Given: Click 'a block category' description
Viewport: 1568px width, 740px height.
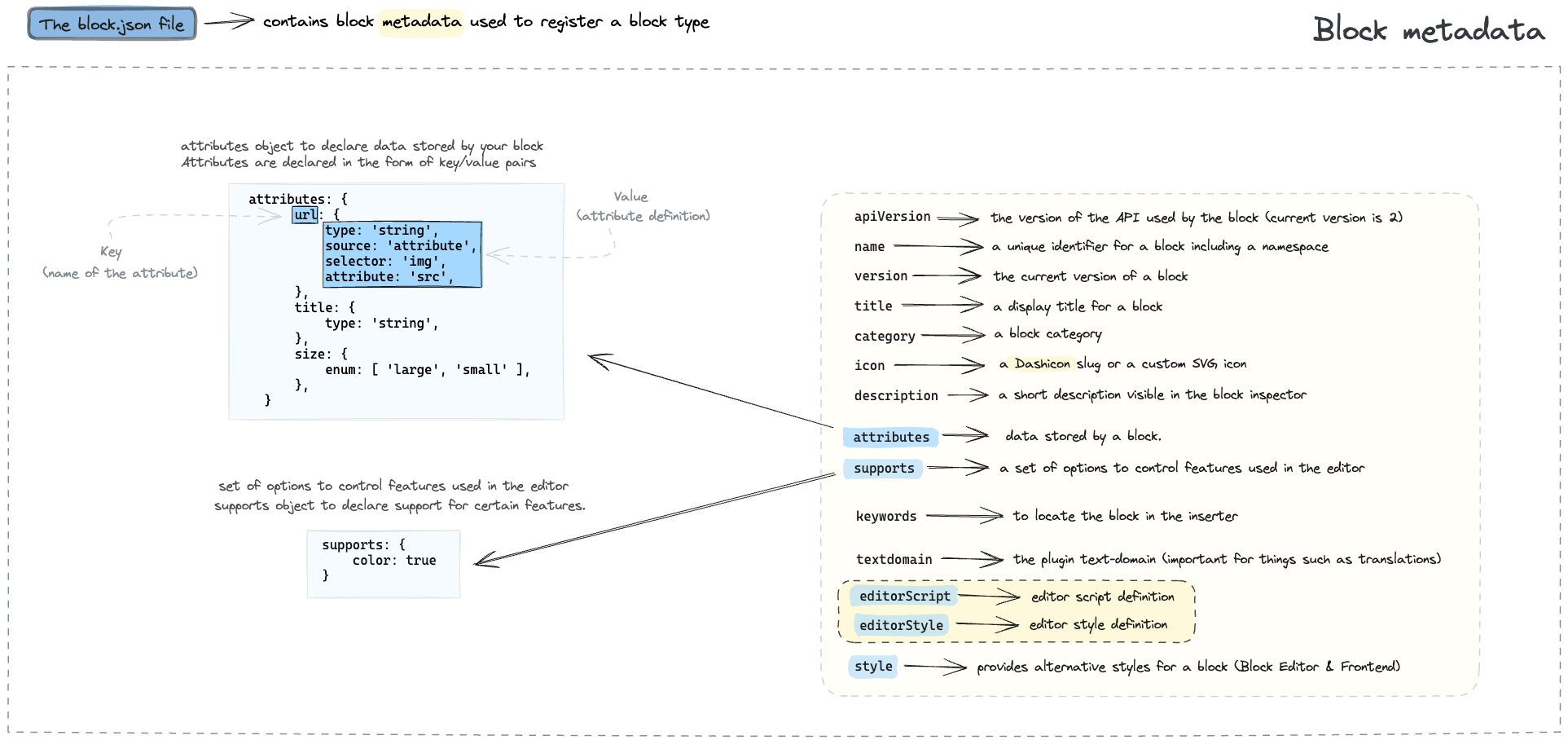Looking at the screenshot, I should [x=1048, y=334].
